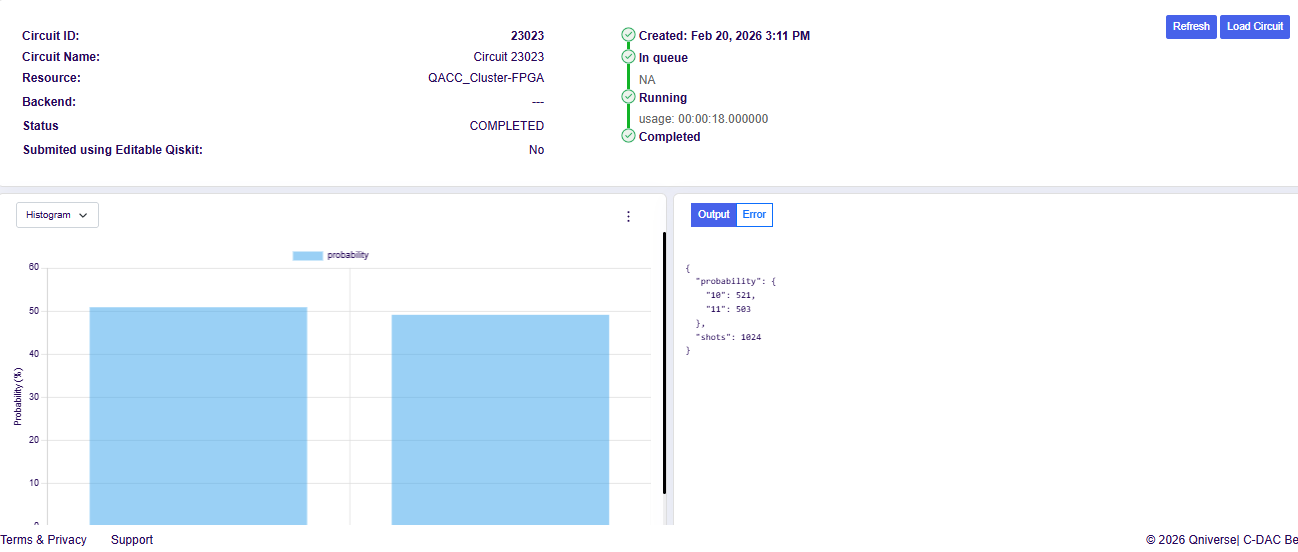The width and height of the screenshot is (1298, 552).
Task: Select the Output tab
Action: (x=713, y=215)
